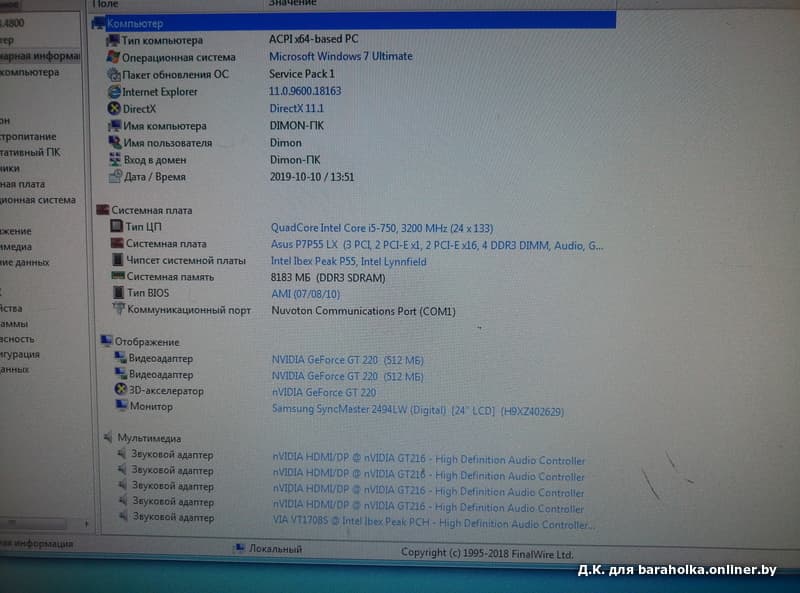
Task: Open the 3D-акселератор nVIDIA GeForce GT 220 link
Action: click(x=323, y=392)
